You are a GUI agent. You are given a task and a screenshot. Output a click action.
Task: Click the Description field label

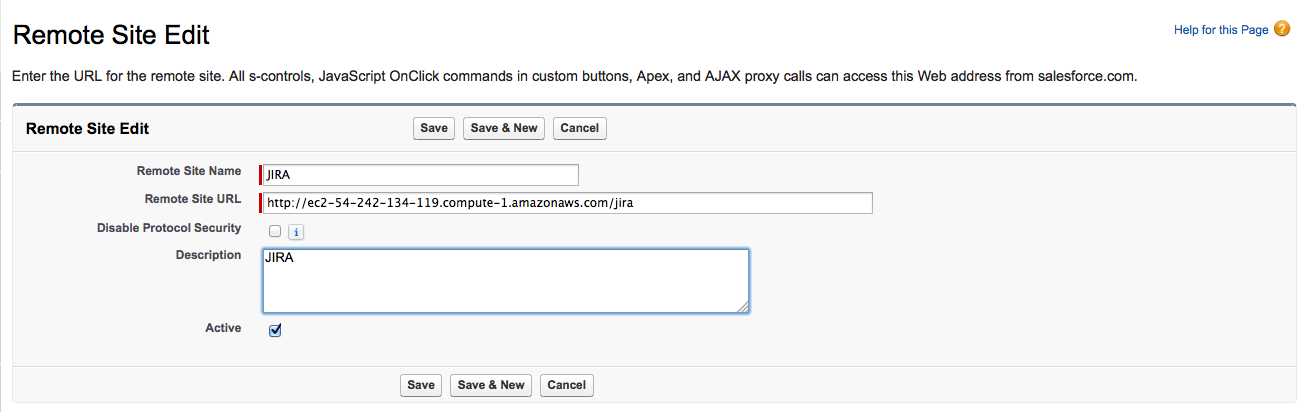pyautogui.click(x=208, y=255)
